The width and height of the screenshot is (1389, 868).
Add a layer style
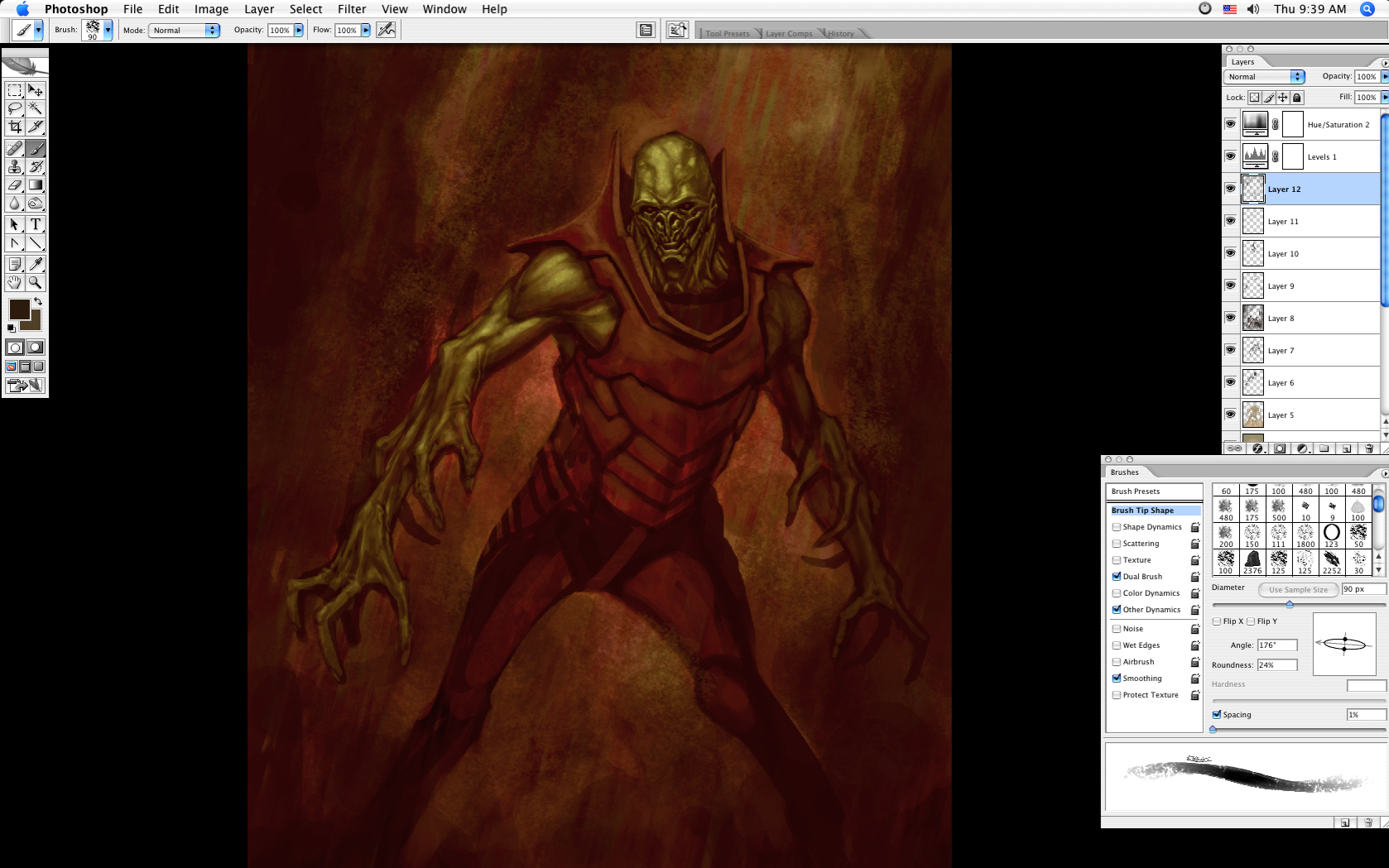pos(1257,448)
